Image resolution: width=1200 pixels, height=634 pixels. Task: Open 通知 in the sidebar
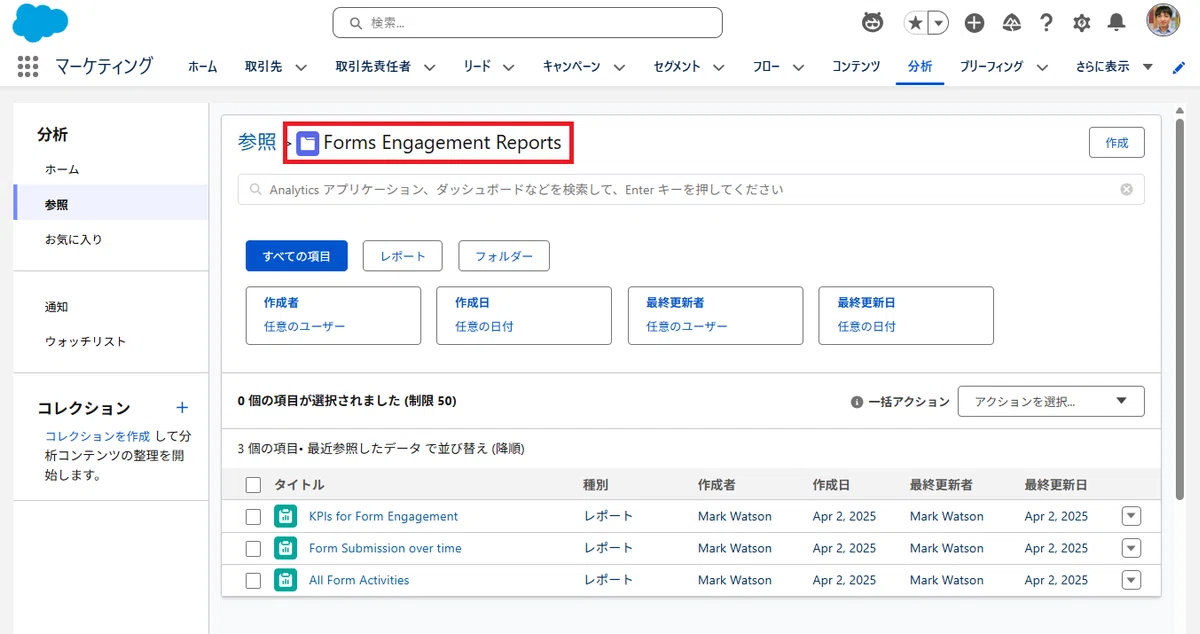click(57, 306)
